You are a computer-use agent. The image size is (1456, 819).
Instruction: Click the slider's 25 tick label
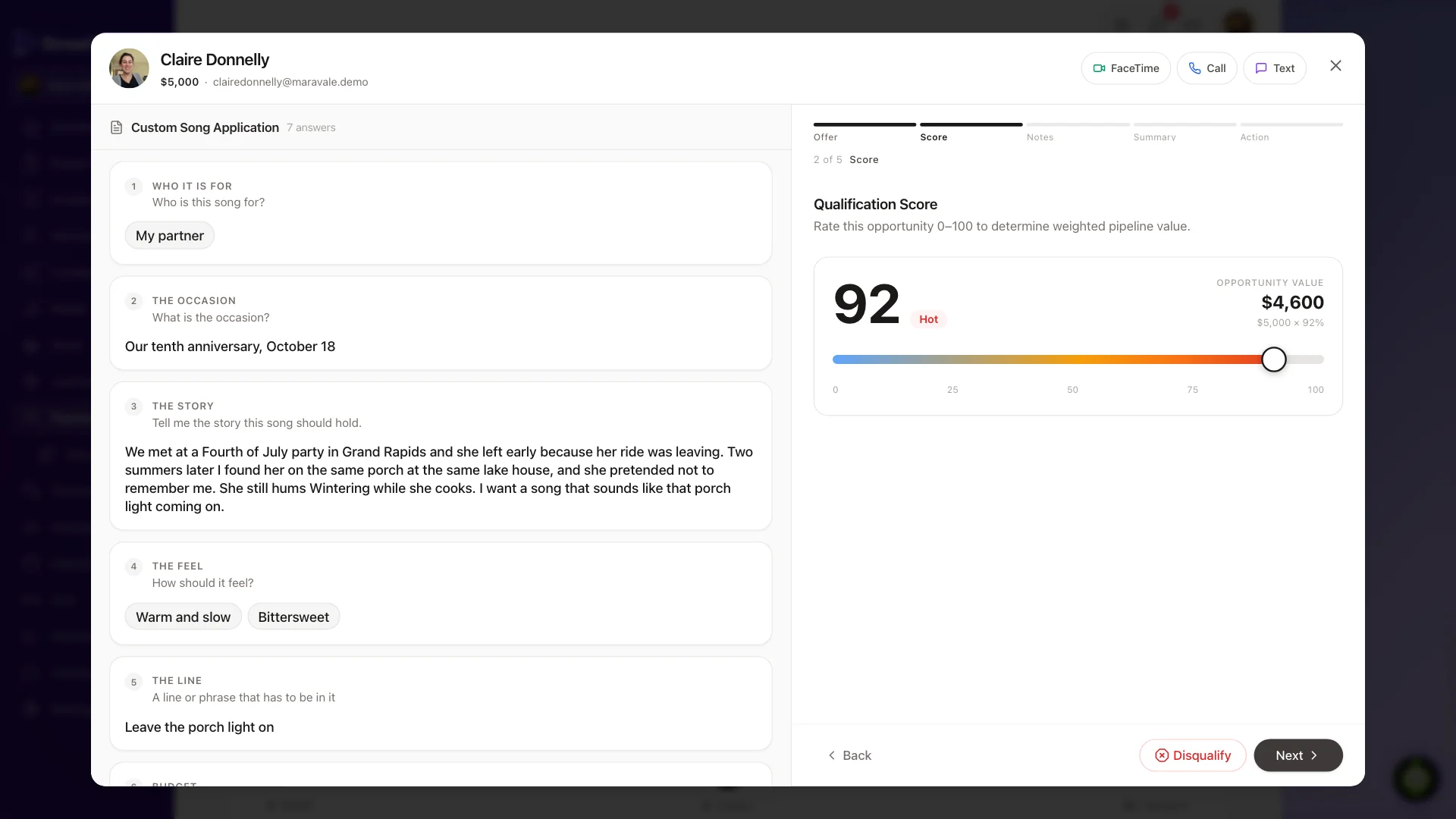click(x=952, y=390)
